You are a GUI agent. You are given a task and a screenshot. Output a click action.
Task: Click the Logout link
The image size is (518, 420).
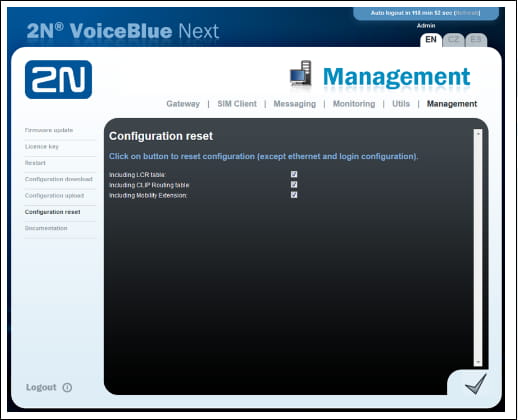(41, 387)
